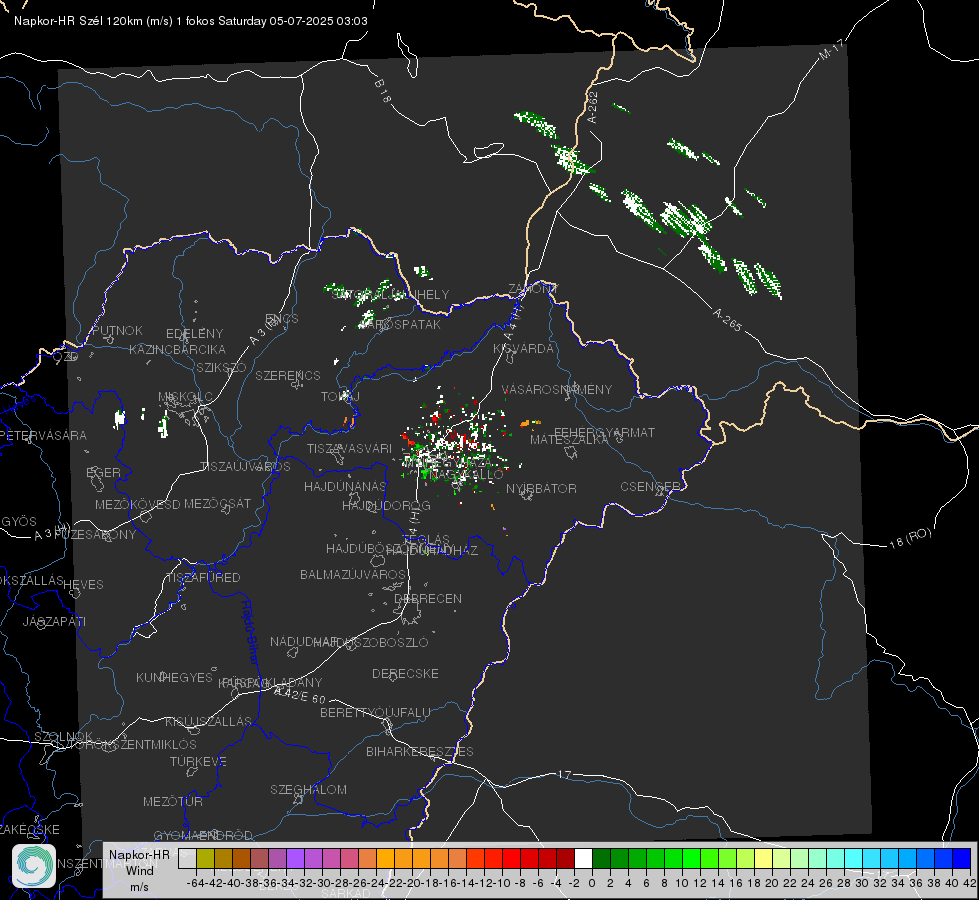This screenshot has width=979, height=900.
Task: Click the A-265 road label
Action: tap(727, 320)
